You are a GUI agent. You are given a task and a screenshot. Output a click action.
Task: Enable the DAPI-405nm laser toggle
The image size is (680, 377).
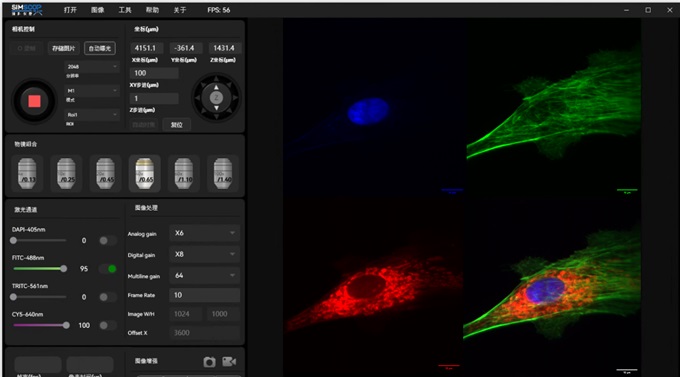click(108, 240)
